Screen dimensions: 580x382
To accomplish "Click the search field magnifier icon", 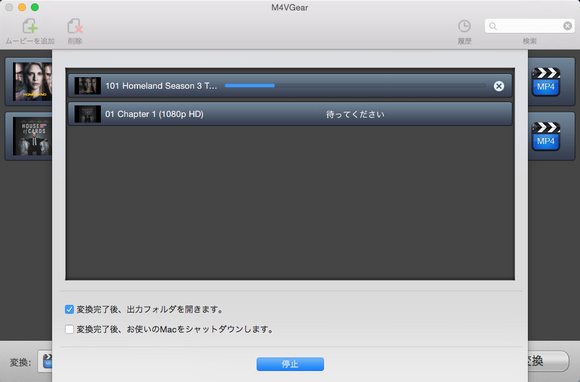I will pyautogui.click(x=493, y=26).
